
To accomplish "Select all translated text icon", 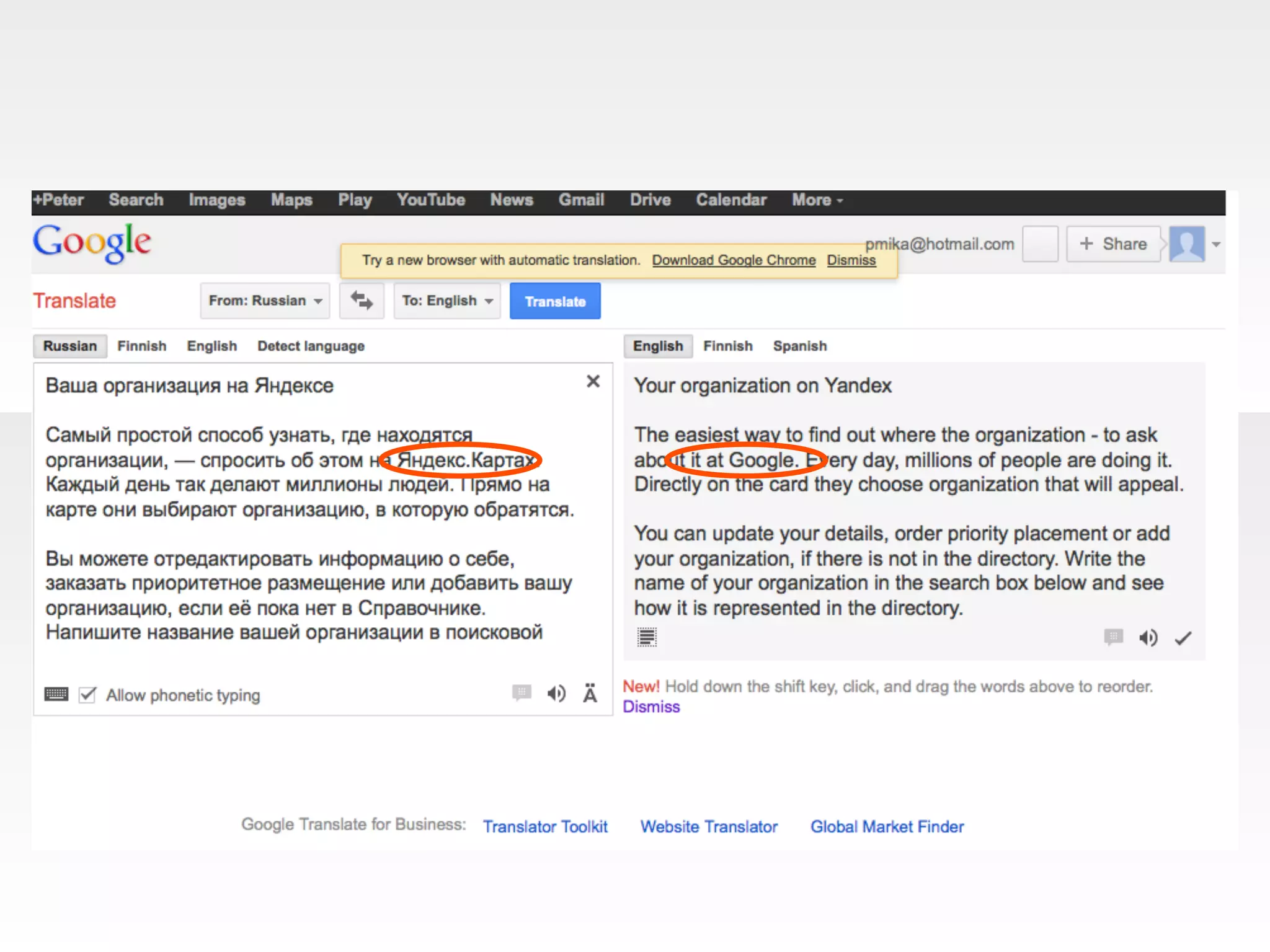I will 647,637.
